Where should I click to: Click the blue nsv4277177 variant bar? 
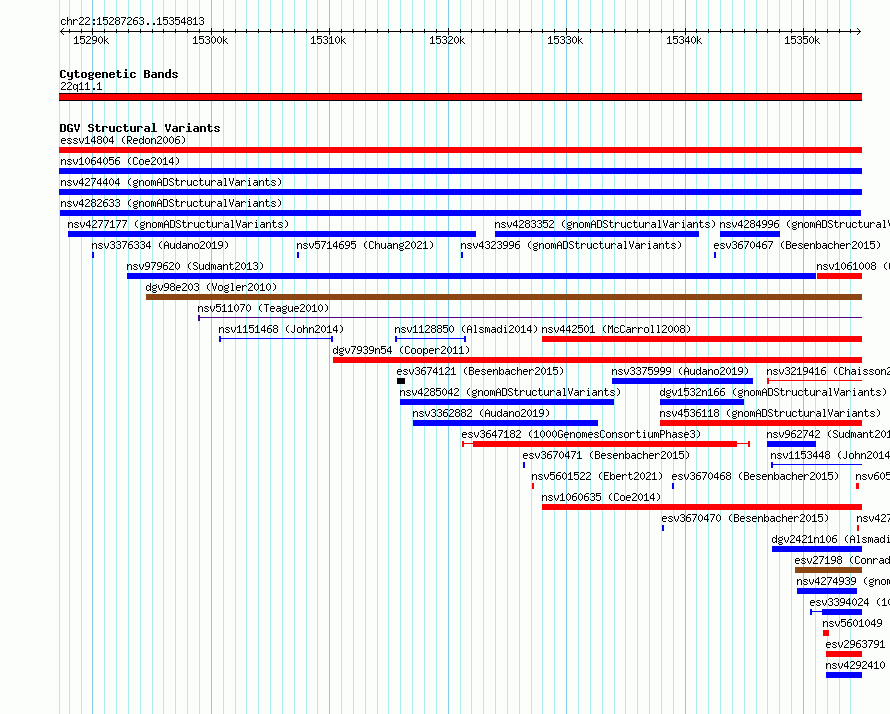pyautogui.click(x=272, y=234)
